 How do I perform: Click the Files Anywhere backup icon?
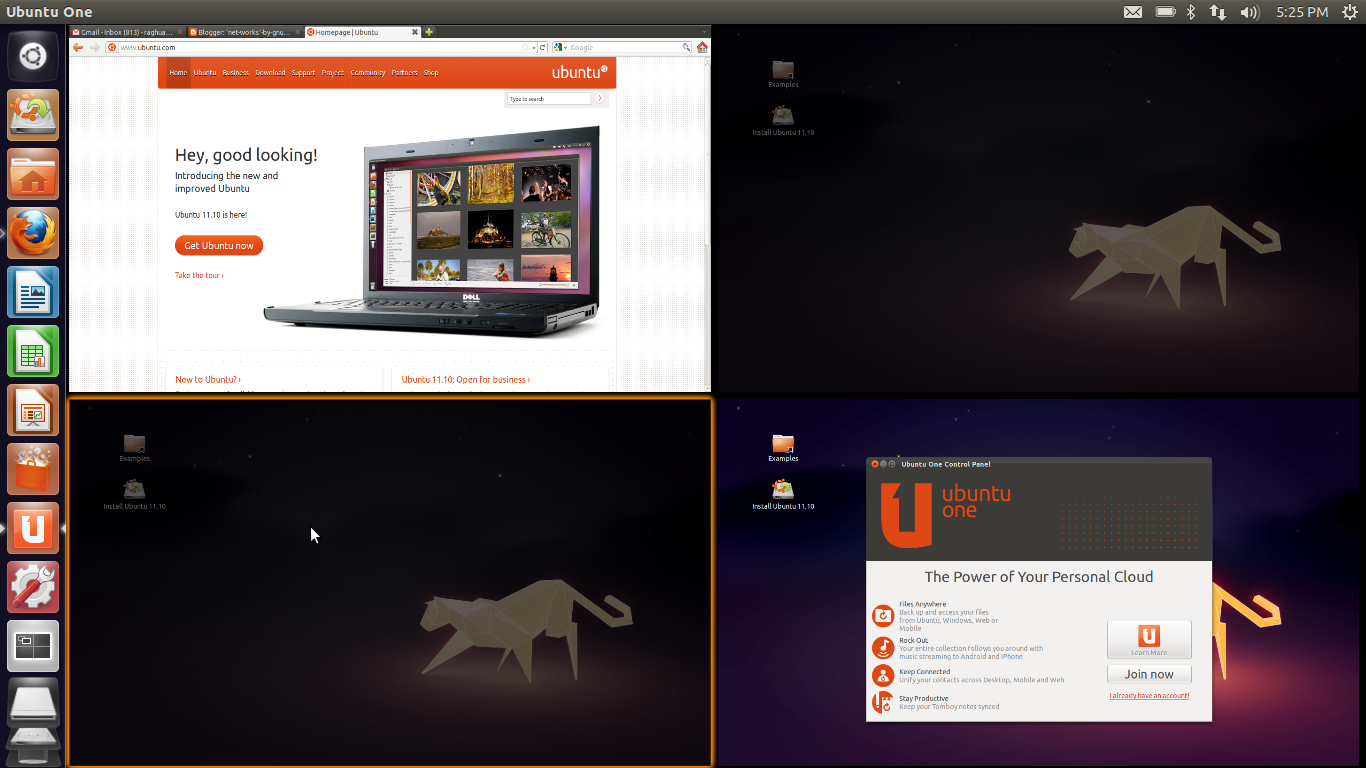pyautogui.click(x=882, y=615)
